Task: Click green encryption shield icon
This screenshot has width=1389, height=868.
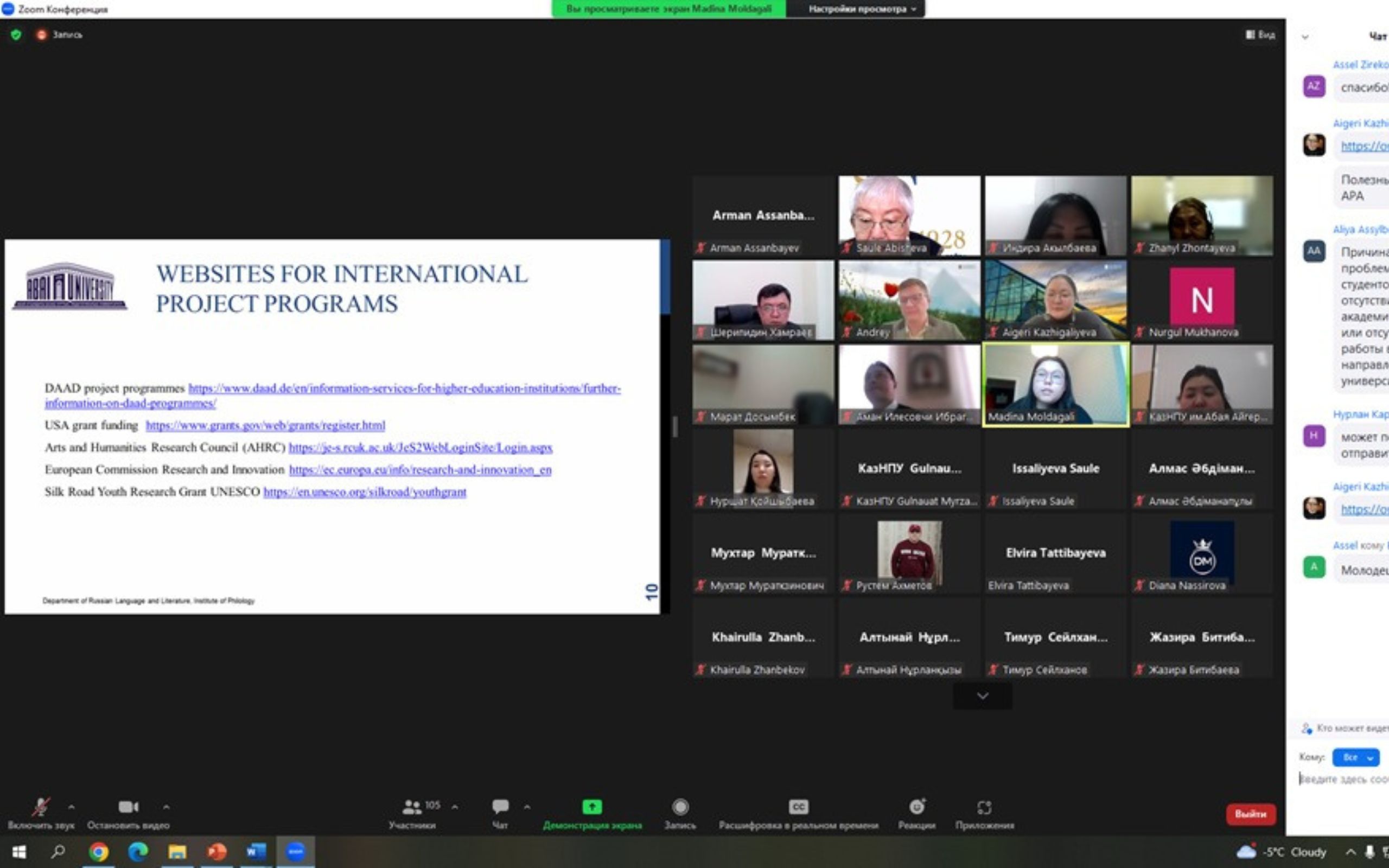Action: pos(16,35)
